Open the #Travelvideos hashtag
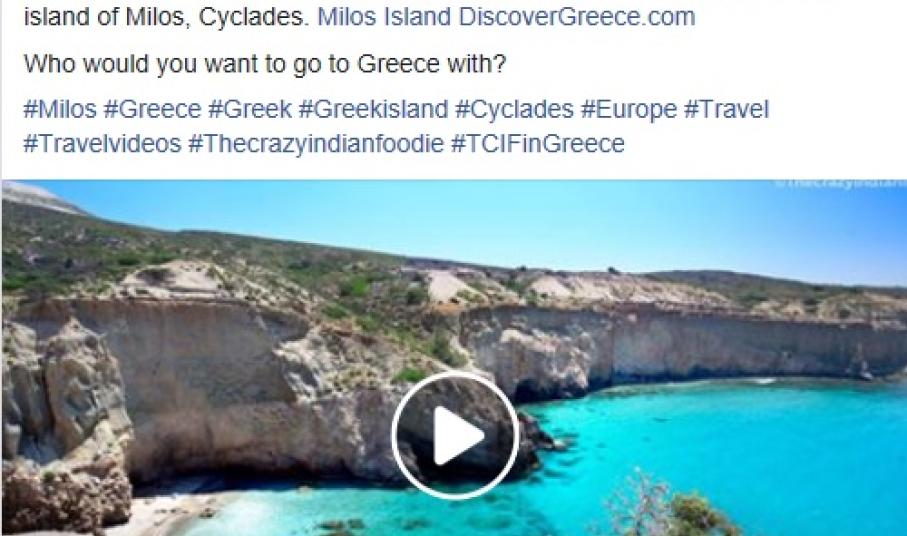 (x=102, y=143)
